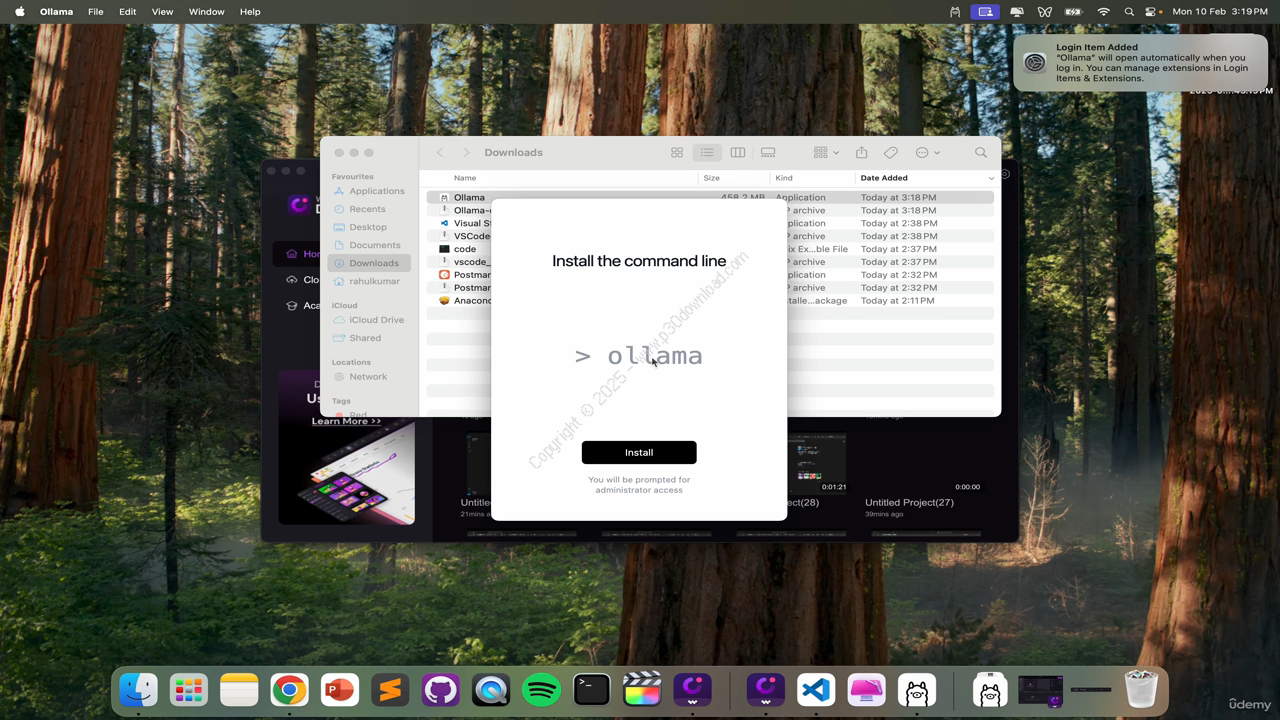
Task: Open the File menu
Action: [x=95, y=11]
